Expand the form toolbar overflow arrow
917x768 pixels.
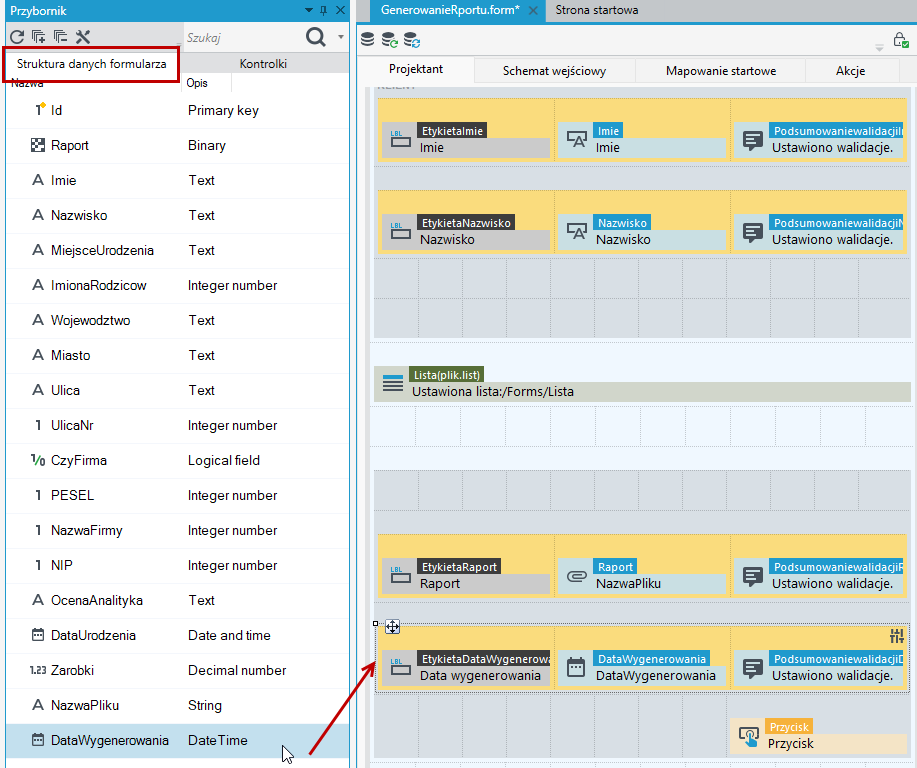click(x=879, y=47)
